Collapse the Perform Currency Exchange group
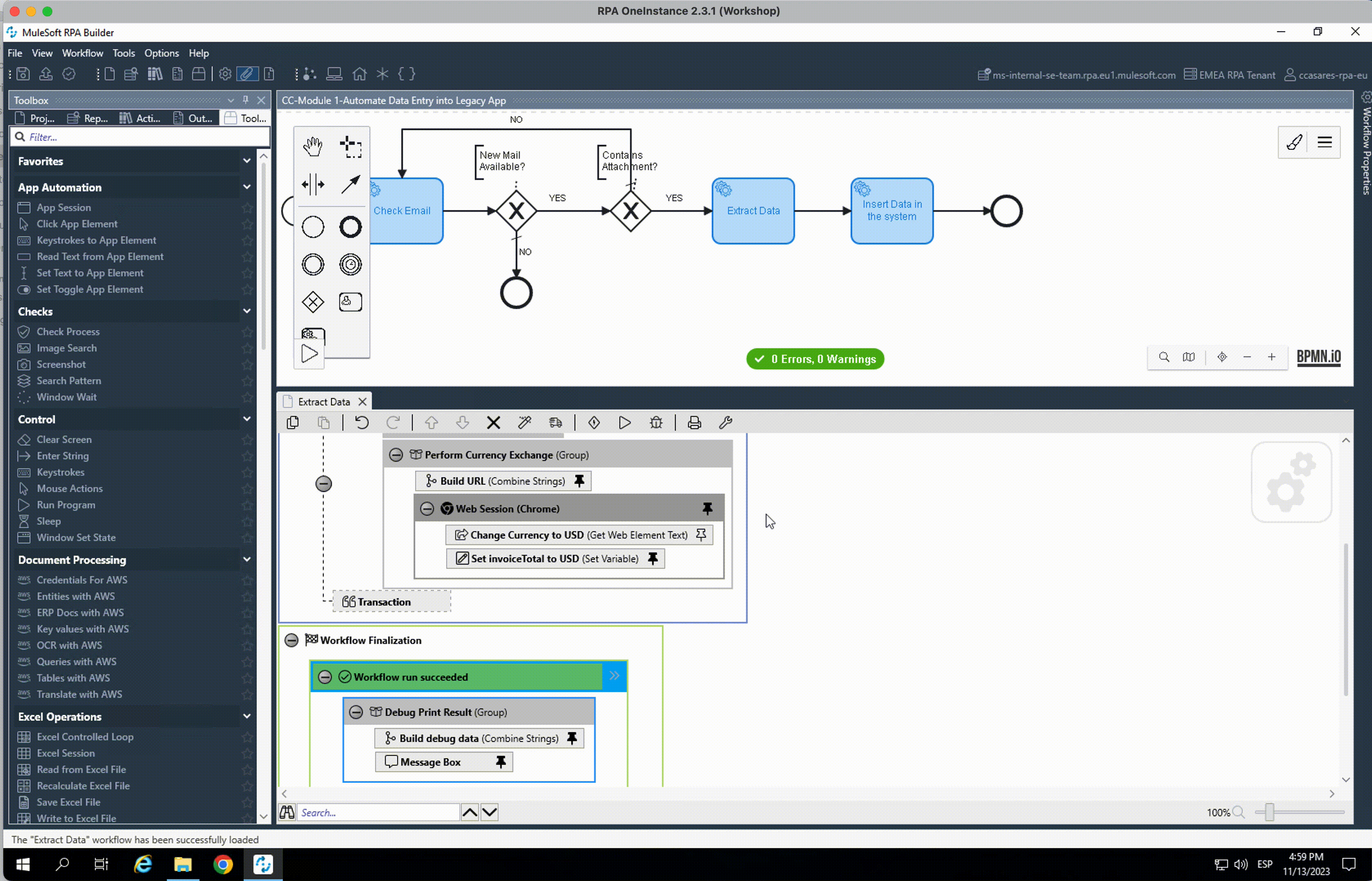The width and height of the screenshot is (1372, 881). tap(396, 455)
